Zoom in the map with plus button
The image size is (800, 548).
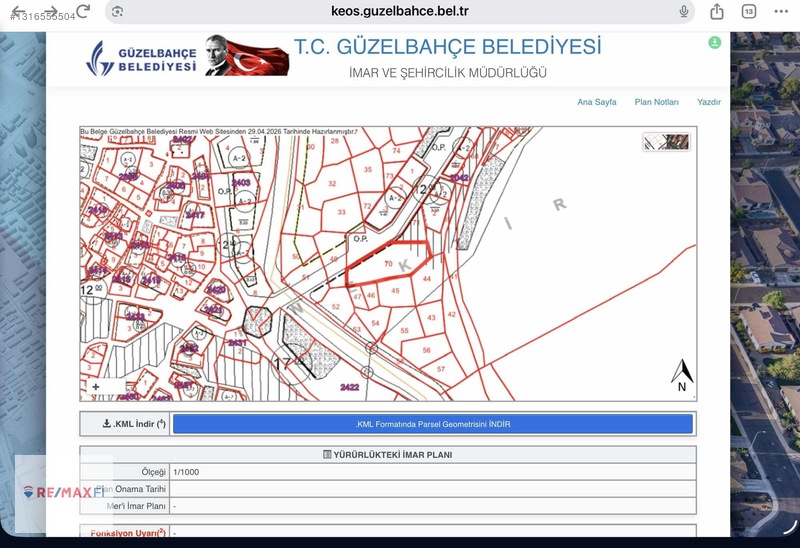pyautogui.click(x=96, y=387)
